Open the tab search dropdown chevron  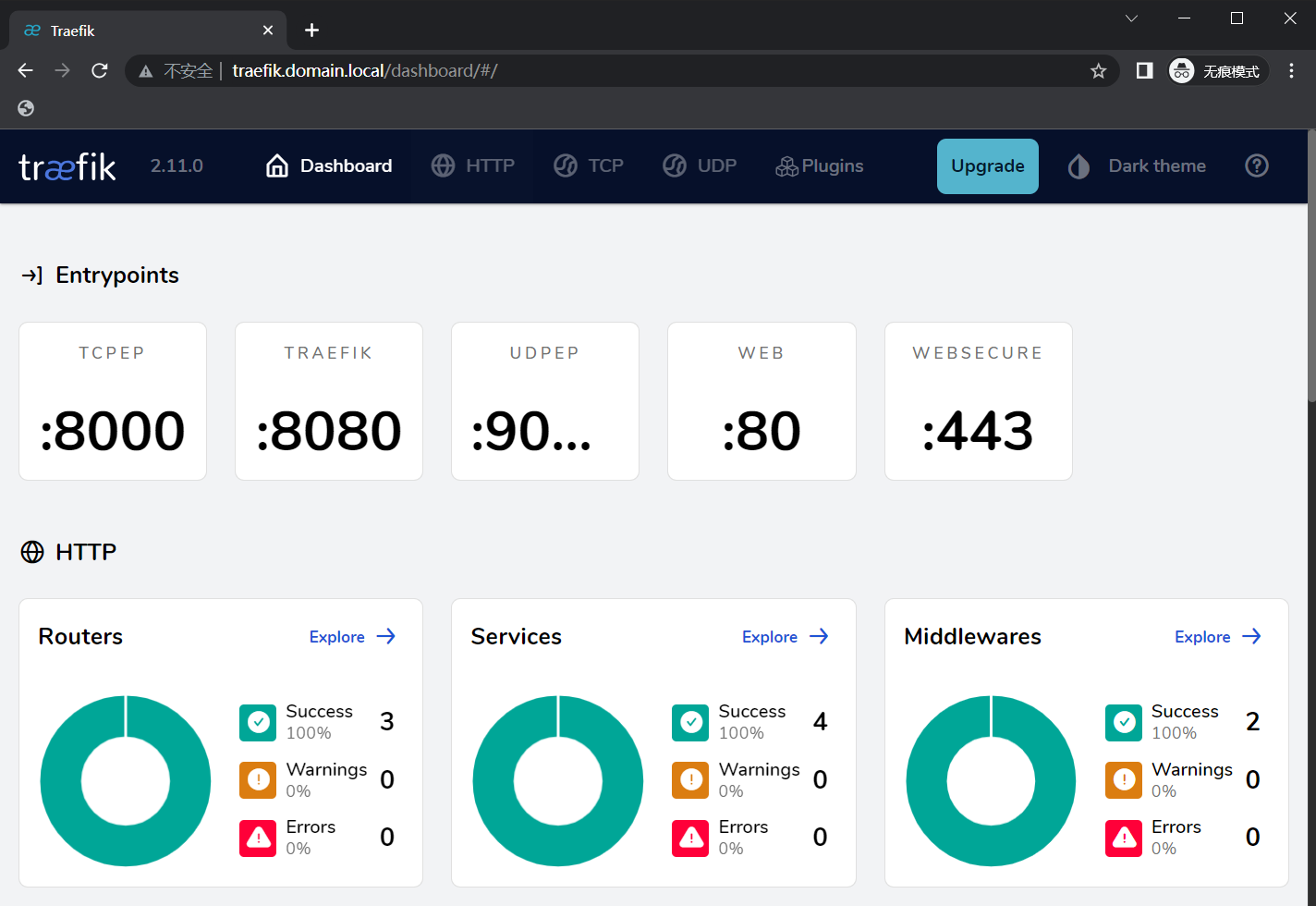1131,18
